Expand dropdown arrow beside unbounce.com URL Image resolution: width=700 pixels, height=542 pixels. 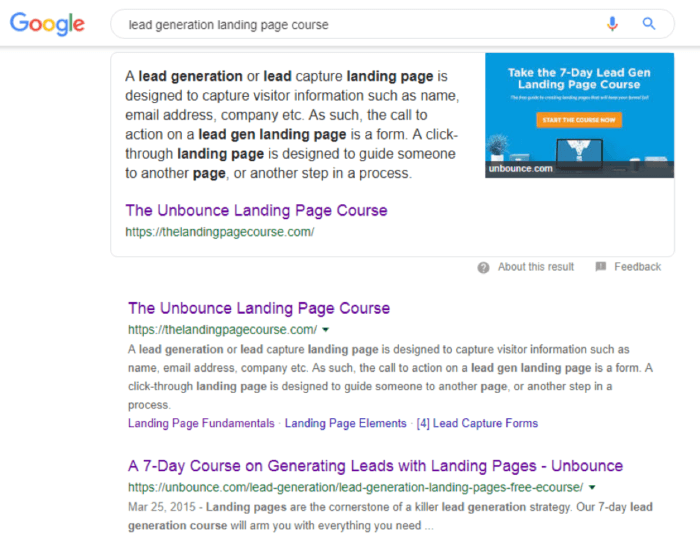593,488
